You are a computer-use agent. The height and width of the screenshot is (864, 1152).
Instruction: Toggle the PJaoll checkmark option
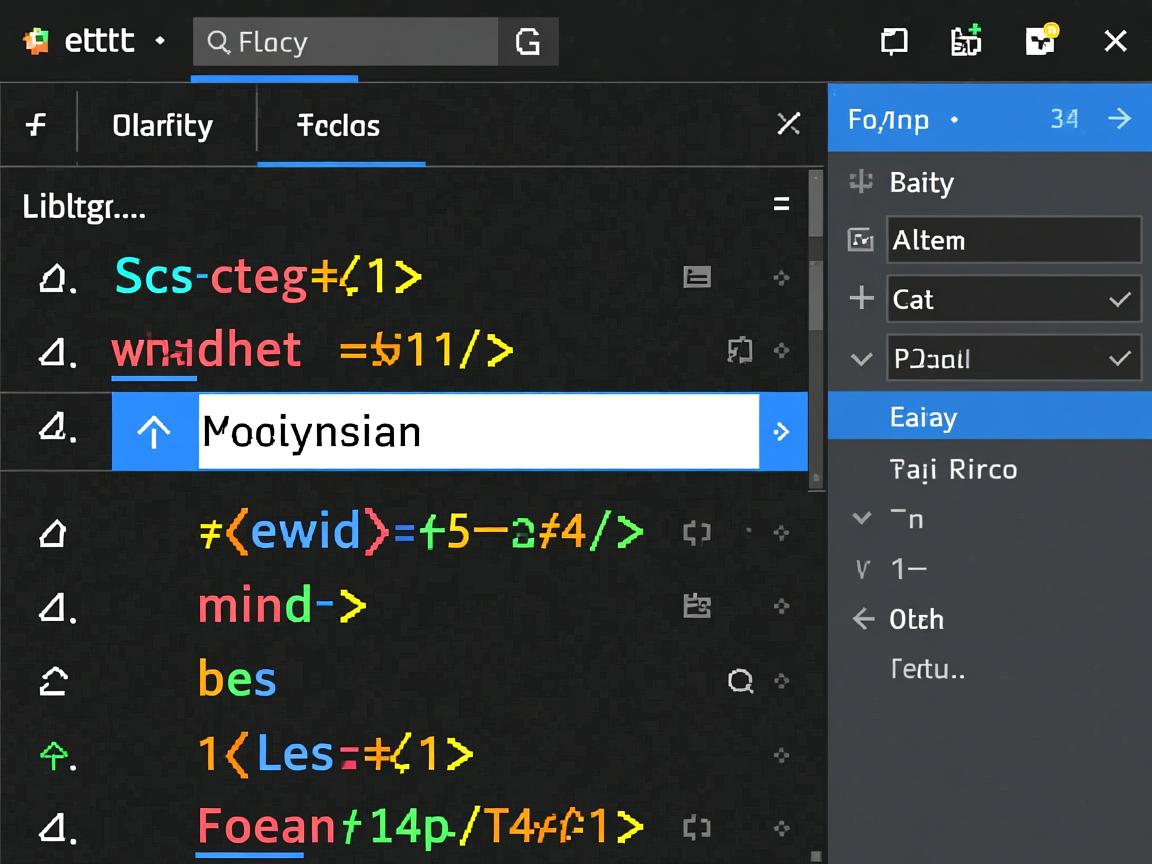point(1120,358)
